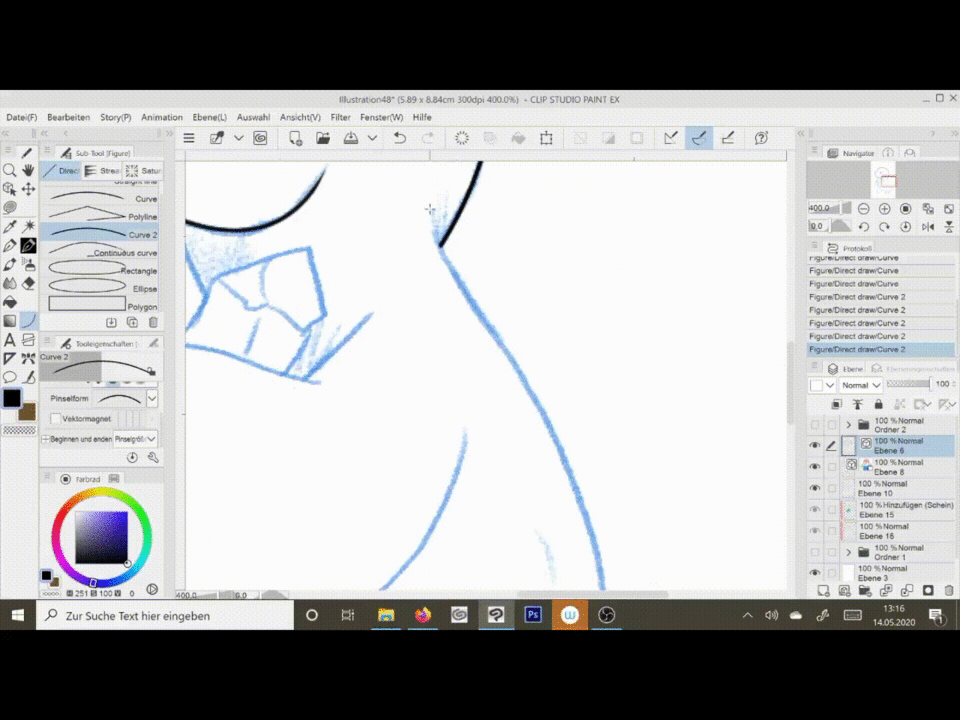This screenshot has width=960, height=720.
Task: Click the delete layer trash icon
Action: click(949, 591)
